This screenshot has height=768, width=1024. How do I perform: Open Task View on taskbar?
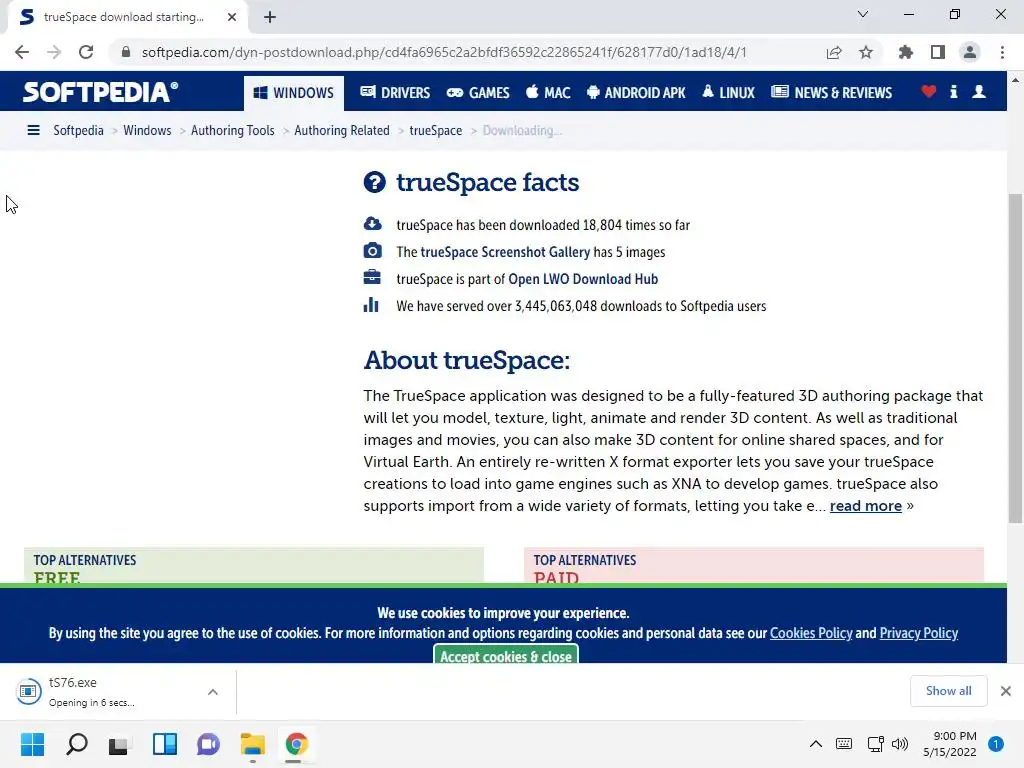[120, 744]
